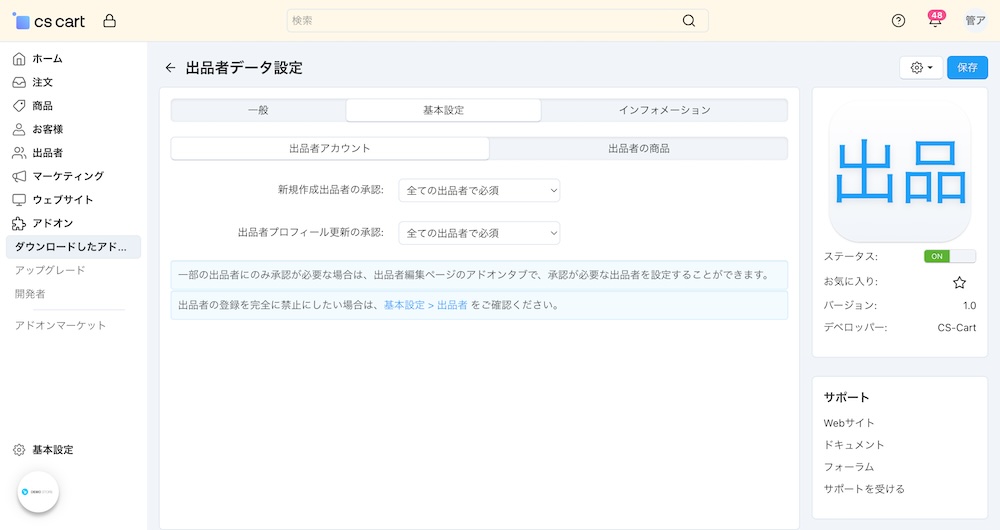Open the 新規作成出品者の承認 dropdown
The height and width of the screenshot is (530, 1000).
click(479, 190)
